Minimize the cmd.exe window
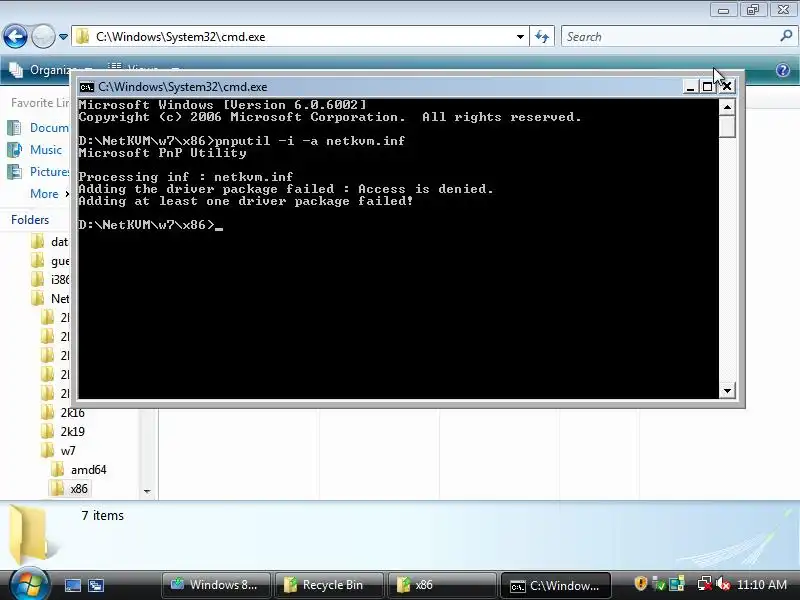This screenshot has width=800, height=600. [x=690, y=87]
